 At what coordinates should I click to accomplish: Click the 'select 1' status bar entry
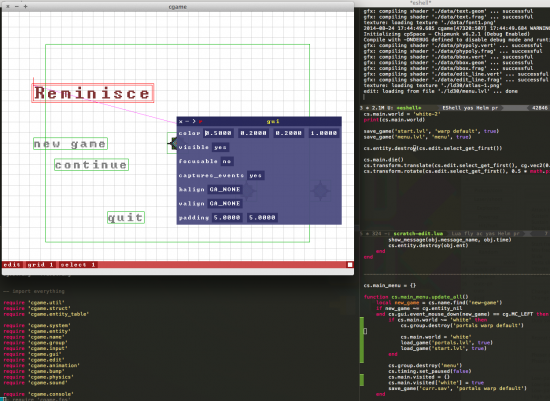point(78,265)
